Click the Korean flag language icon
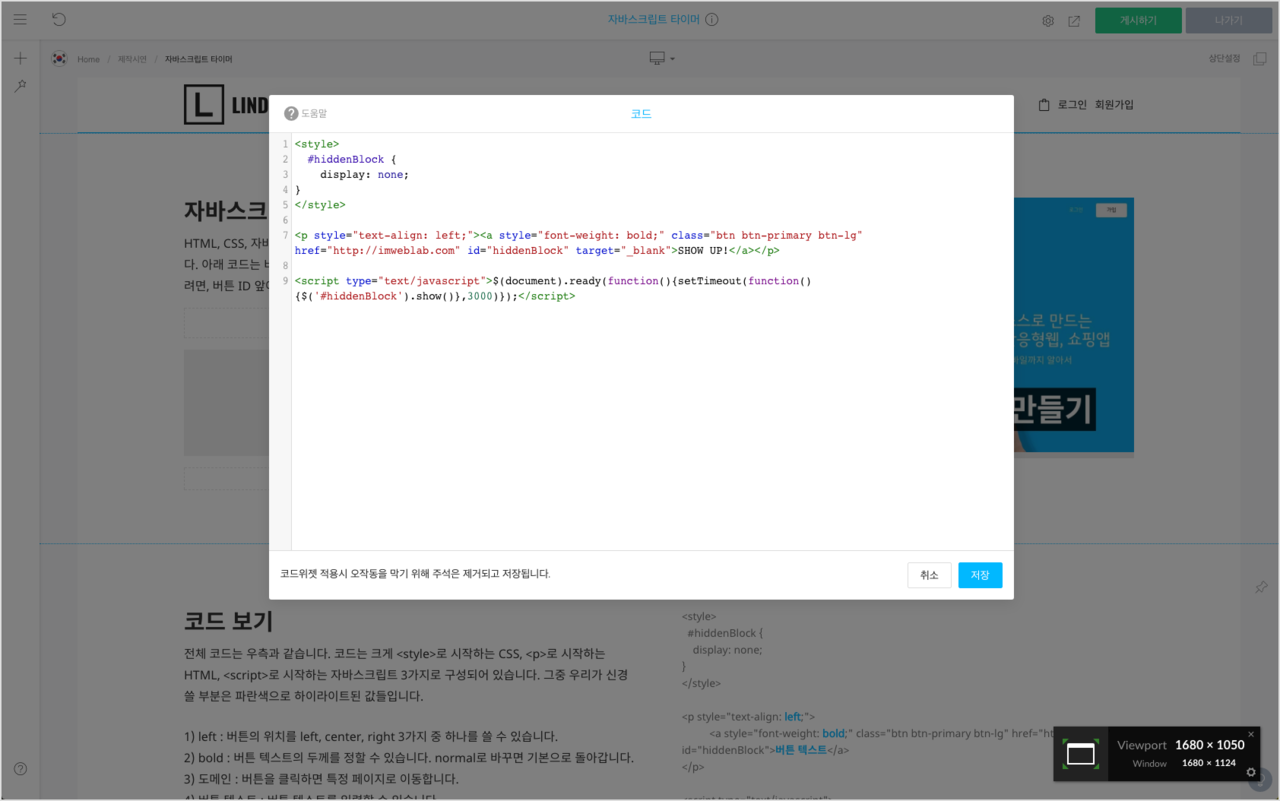 click(x=59, y=59)
